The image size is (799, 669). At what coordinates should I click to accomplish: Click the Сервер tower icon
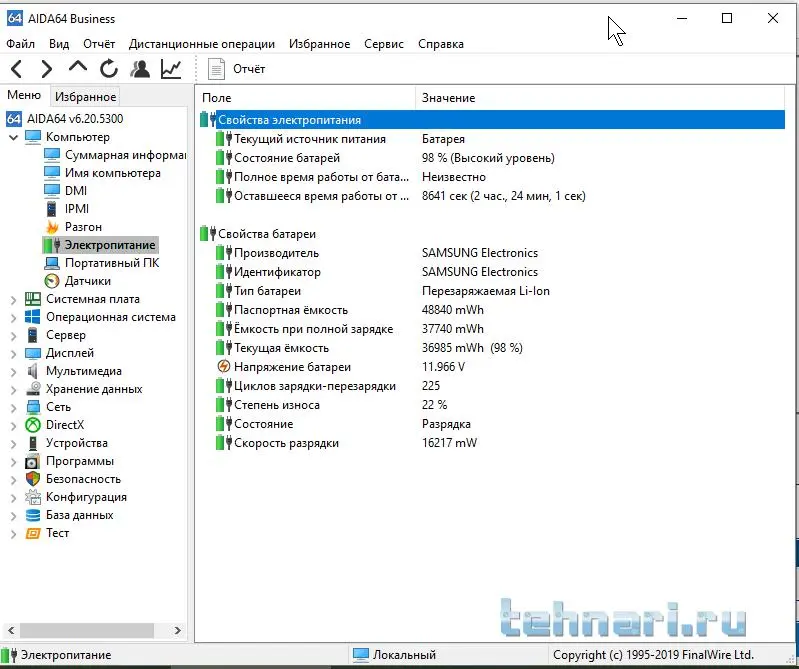[33, 335]
